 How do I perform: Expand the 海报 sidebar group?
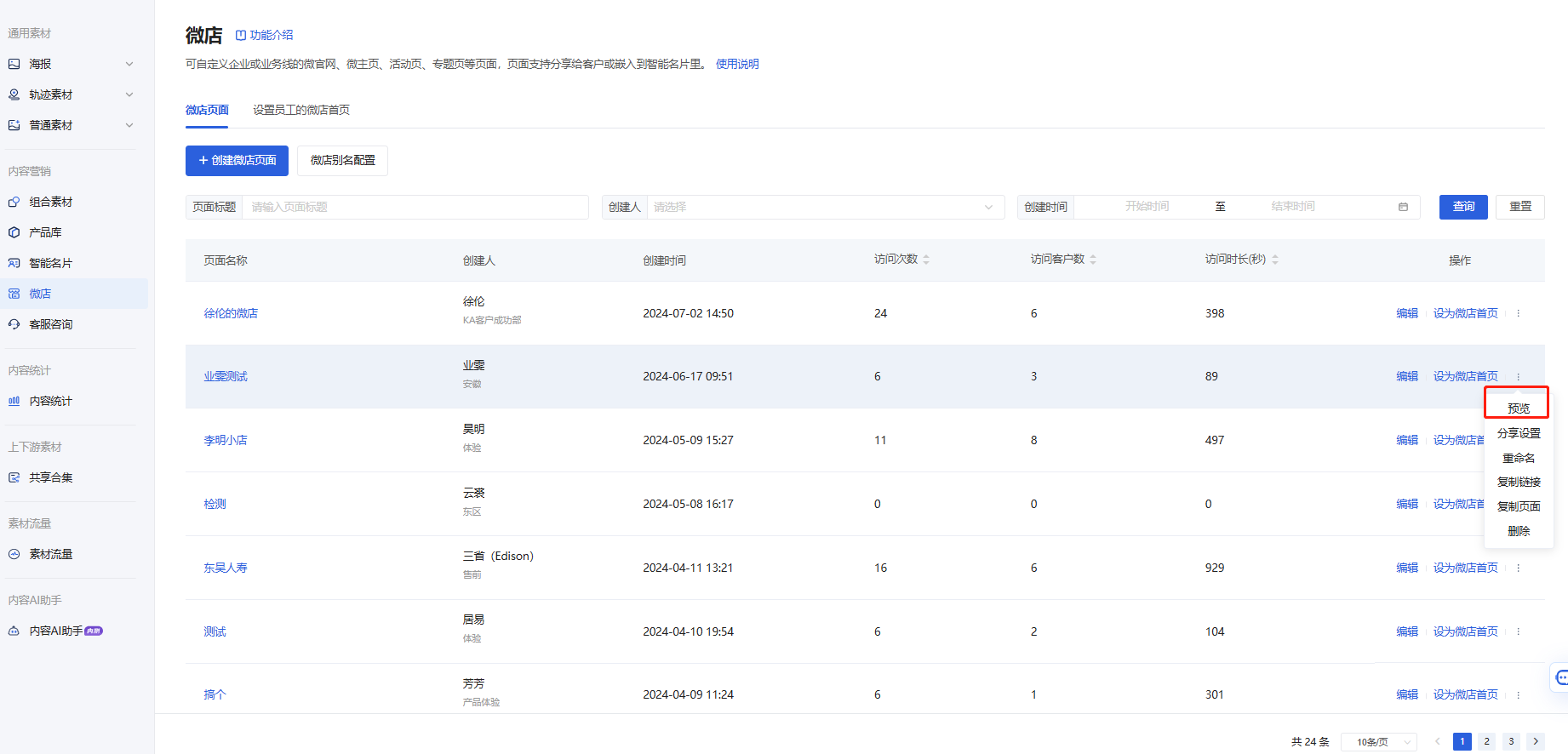point(129,64)
